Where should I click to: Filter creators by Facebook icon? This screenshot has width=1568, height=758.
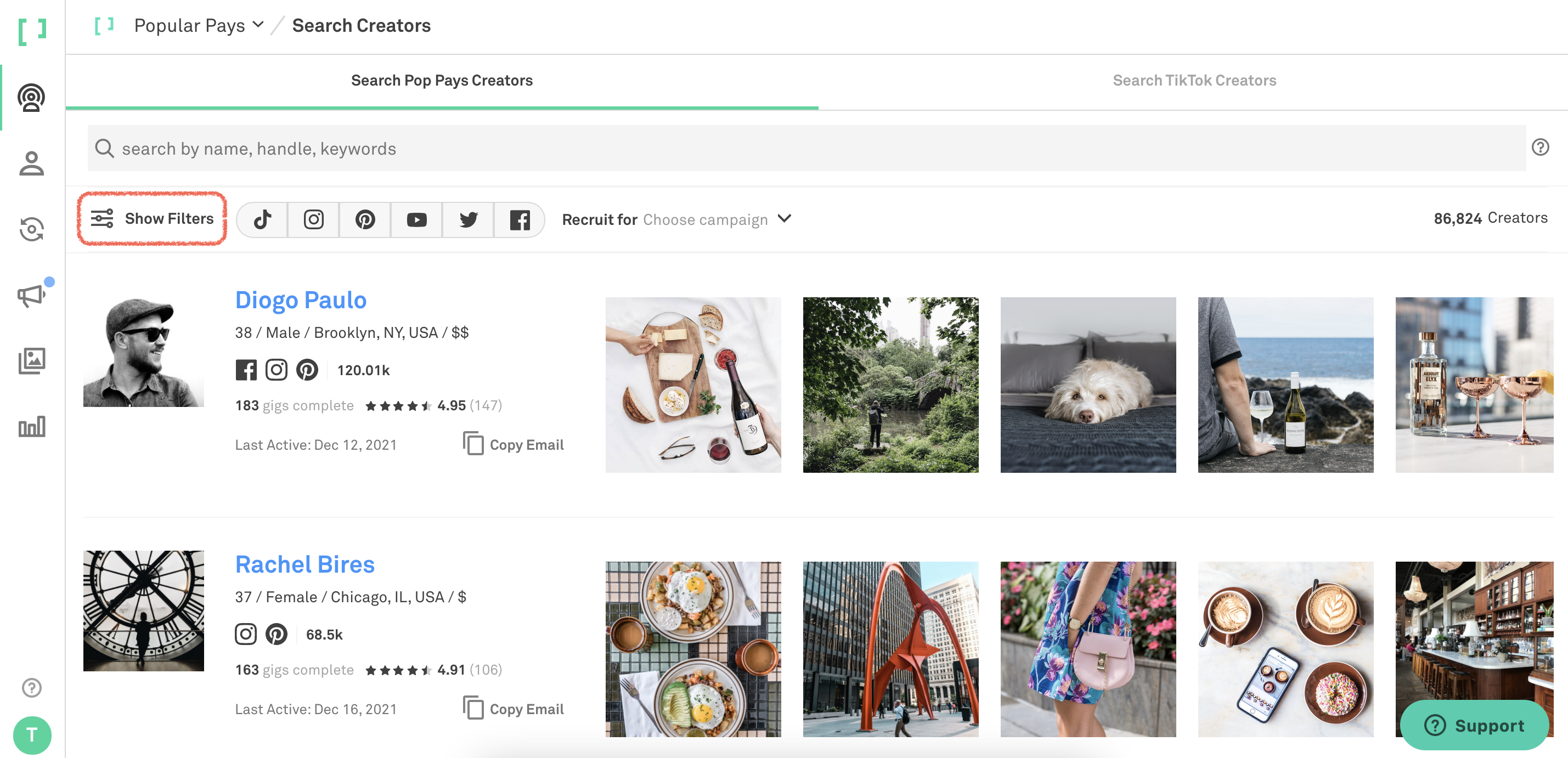[x=519, y=219]
